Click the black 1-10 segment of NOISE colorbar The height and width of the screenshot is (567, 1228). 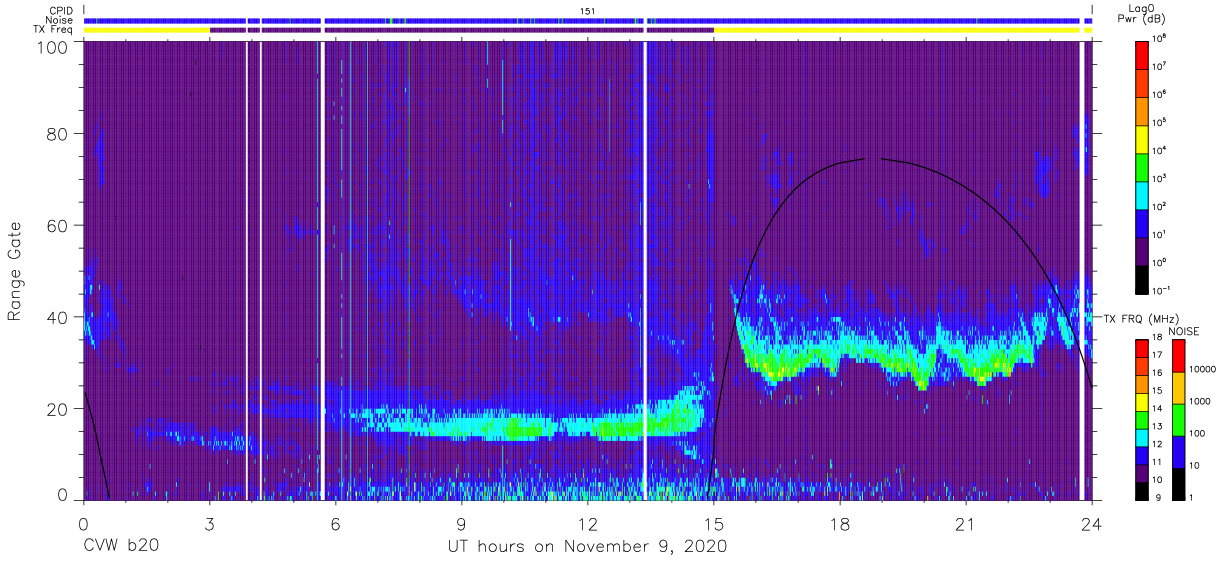click(x=1178, y=484)
